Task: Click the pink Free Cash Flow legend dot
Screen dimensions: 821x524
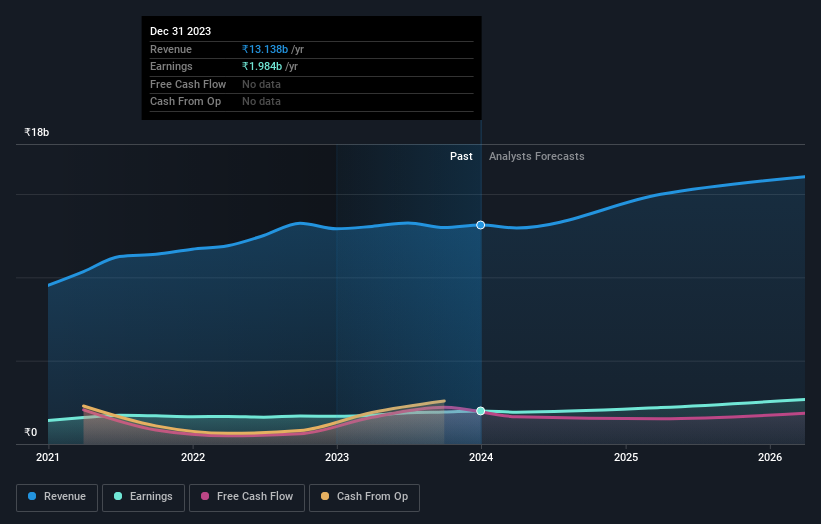Action: (x=205, y=496)
